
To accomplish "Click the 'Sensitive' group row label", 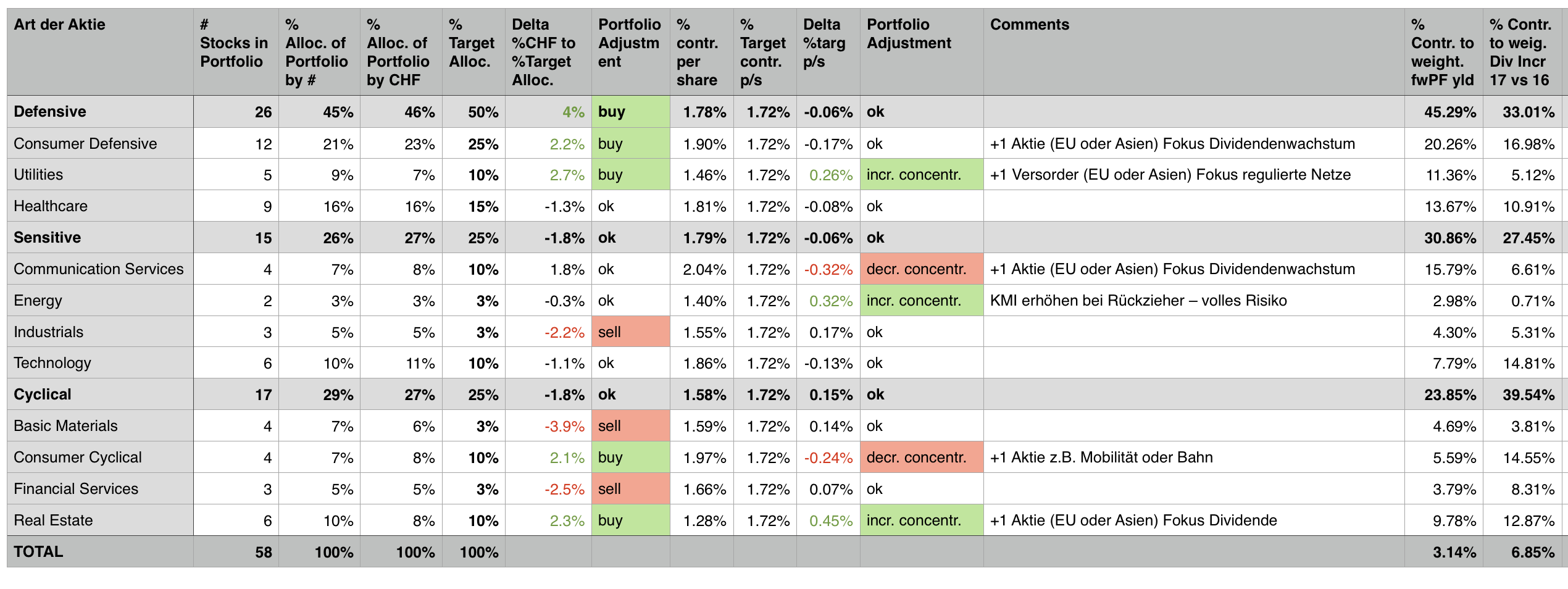I will tap(48, 238).
